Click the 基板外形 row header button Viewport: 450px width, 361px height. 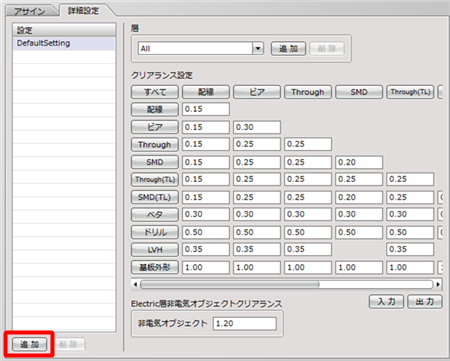tap(155, 267)
